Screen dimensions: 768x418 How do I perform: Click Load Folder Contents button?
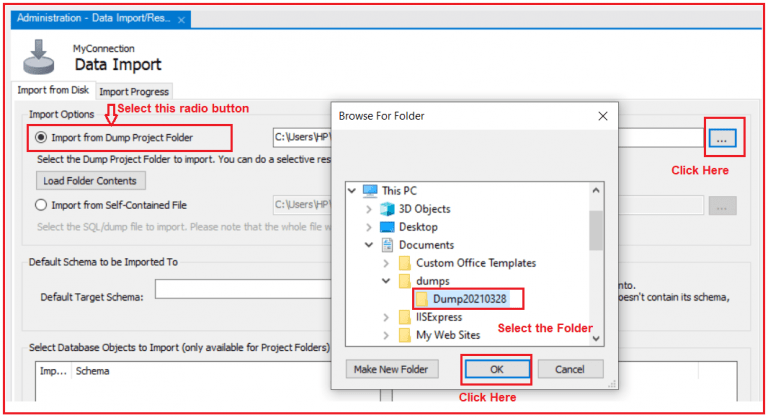91,181
